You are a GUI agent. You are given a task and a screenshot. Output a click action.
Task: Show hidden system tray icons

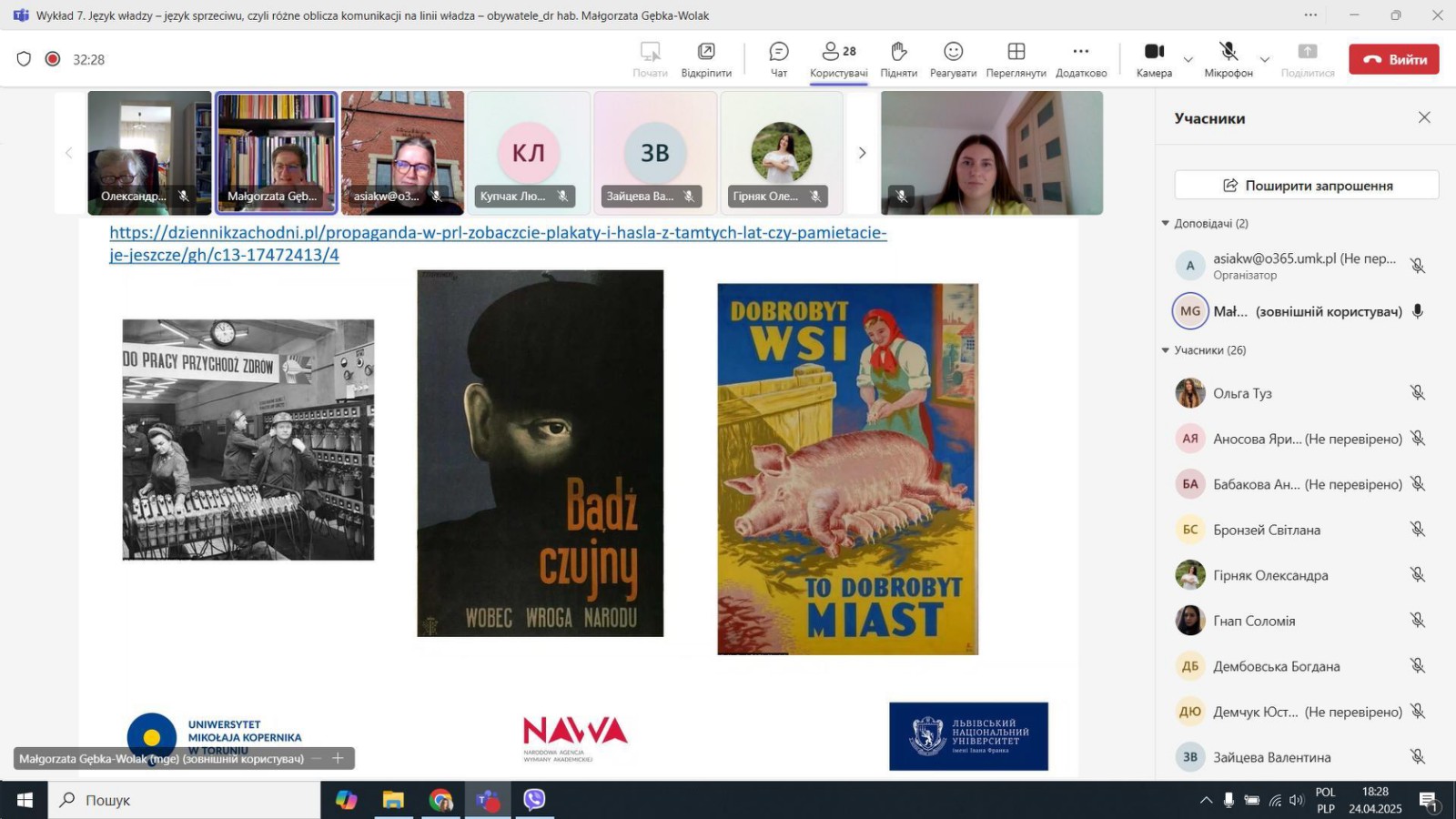click(x=1206, y=801)
